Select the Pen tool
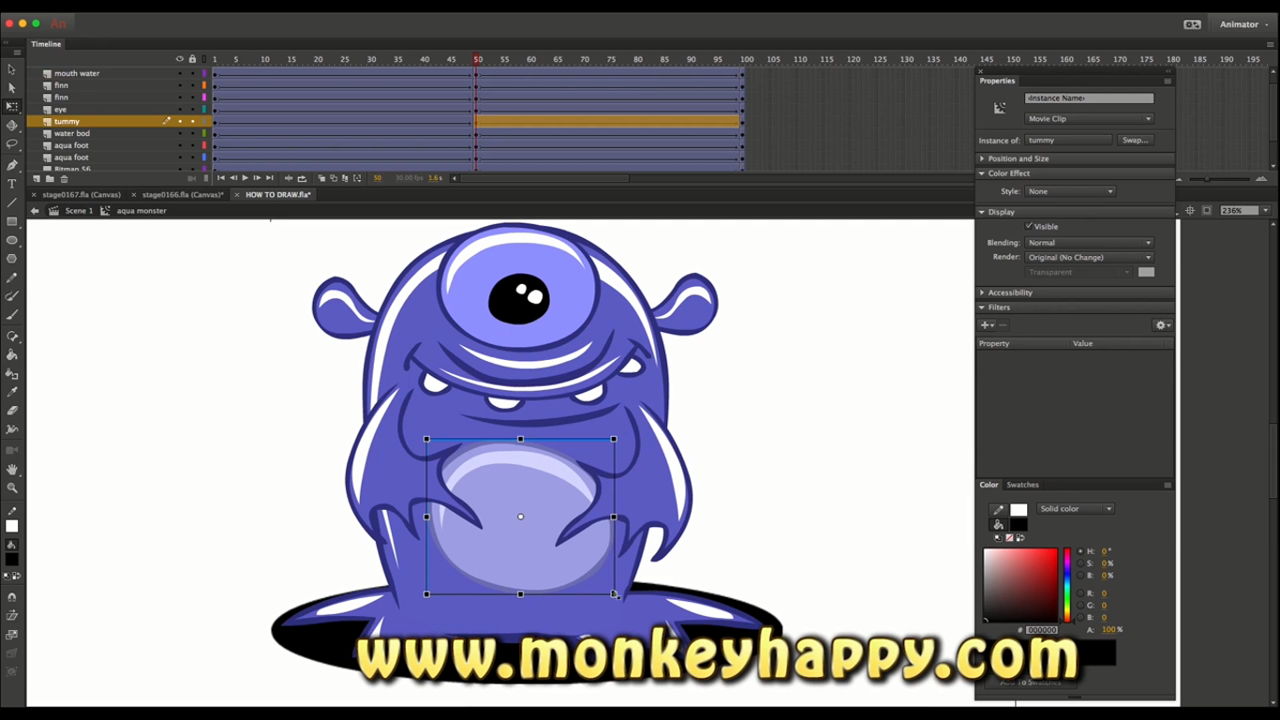 12,165
